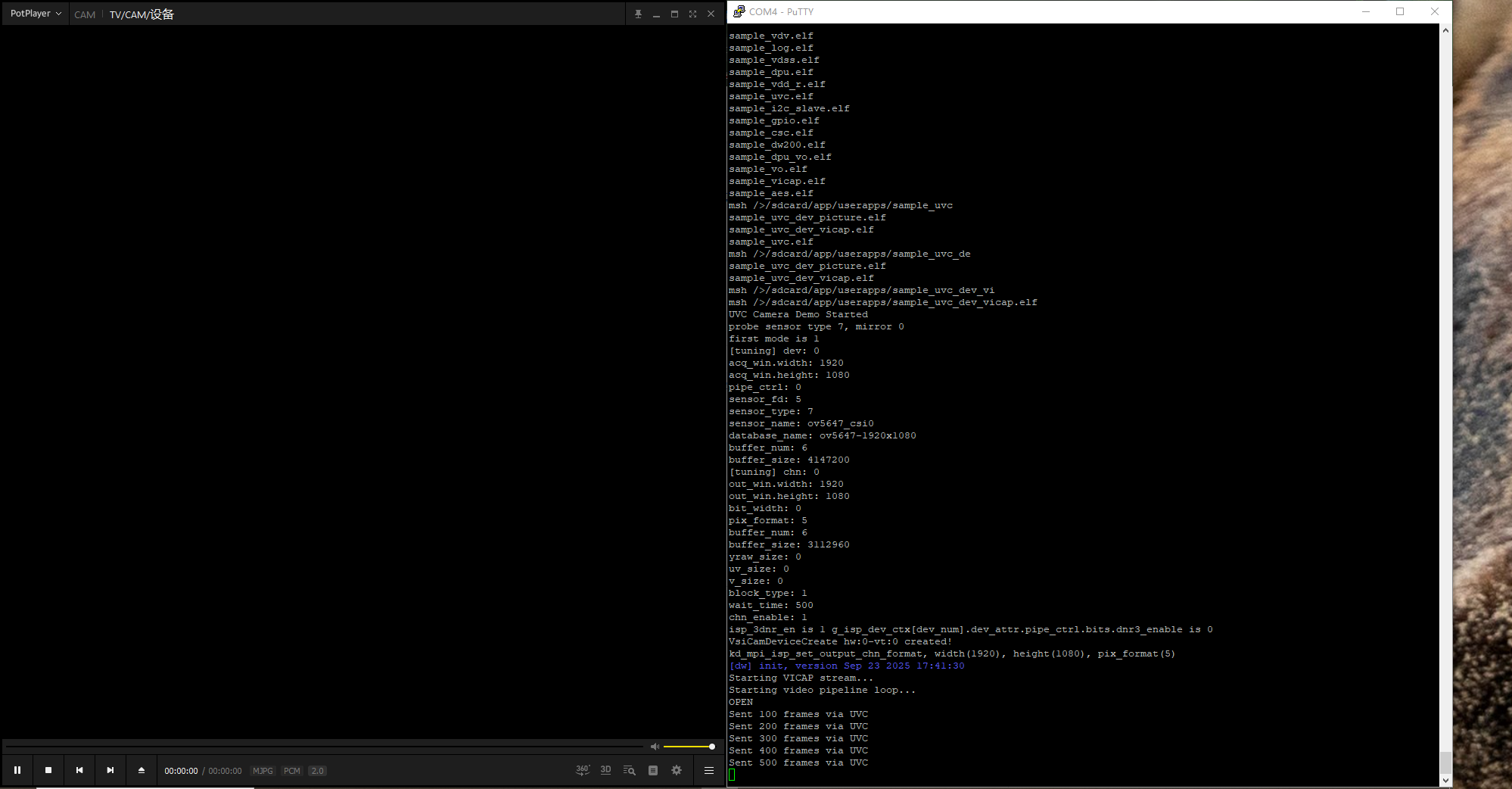1512x789 pixels.
Task: Open the chapter/bookmark list icon
Action: [x=653, y=770]
